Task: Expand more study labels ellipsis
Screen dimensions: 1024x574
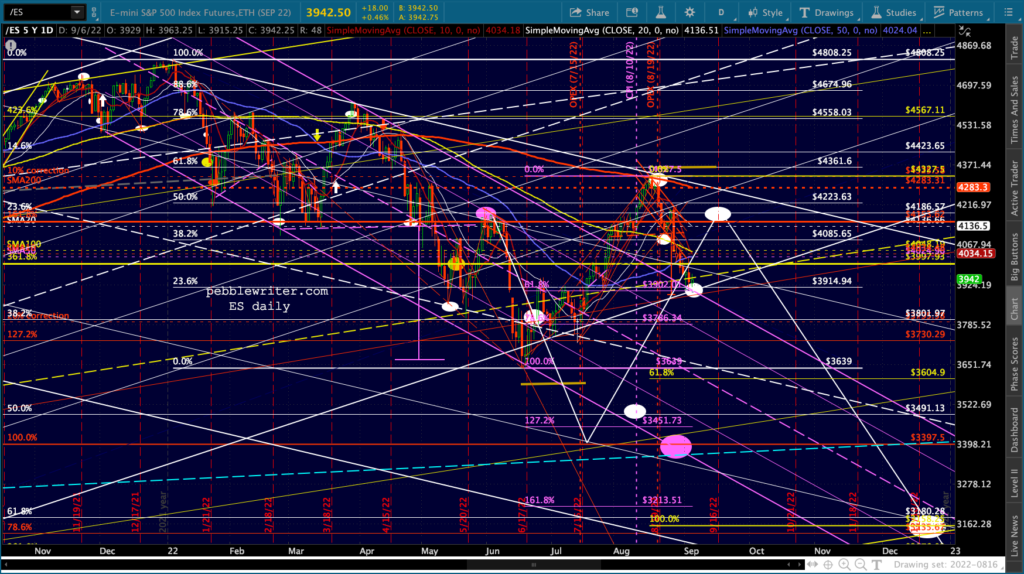Action: pos(926,31)
